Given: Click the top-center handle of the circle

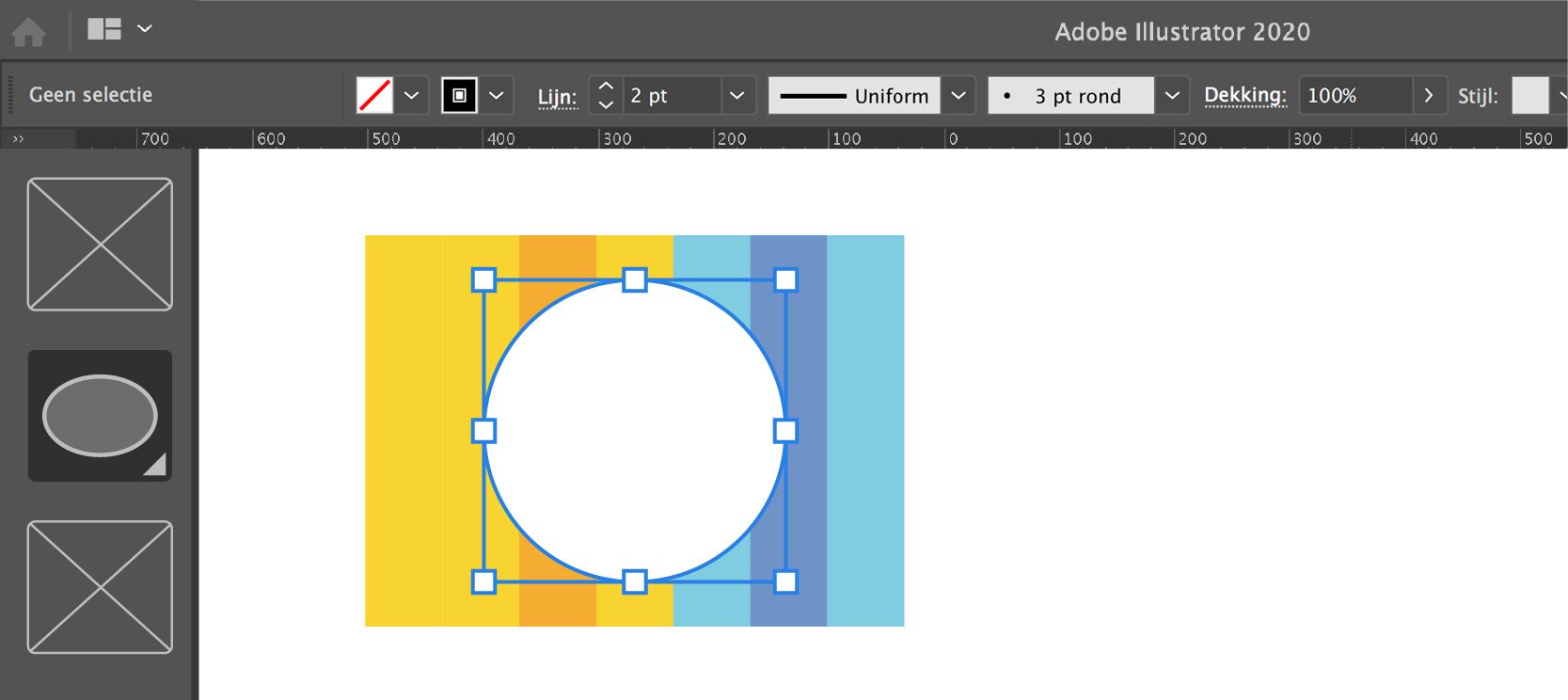Looking at the screenshot, I should tap(635, 279).
